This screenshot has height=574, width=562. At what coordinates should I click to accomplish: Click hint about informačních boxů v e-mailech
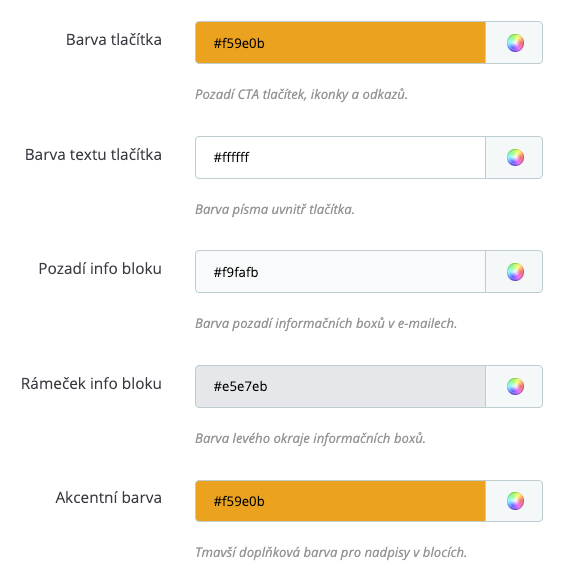[x=326, y=324]
